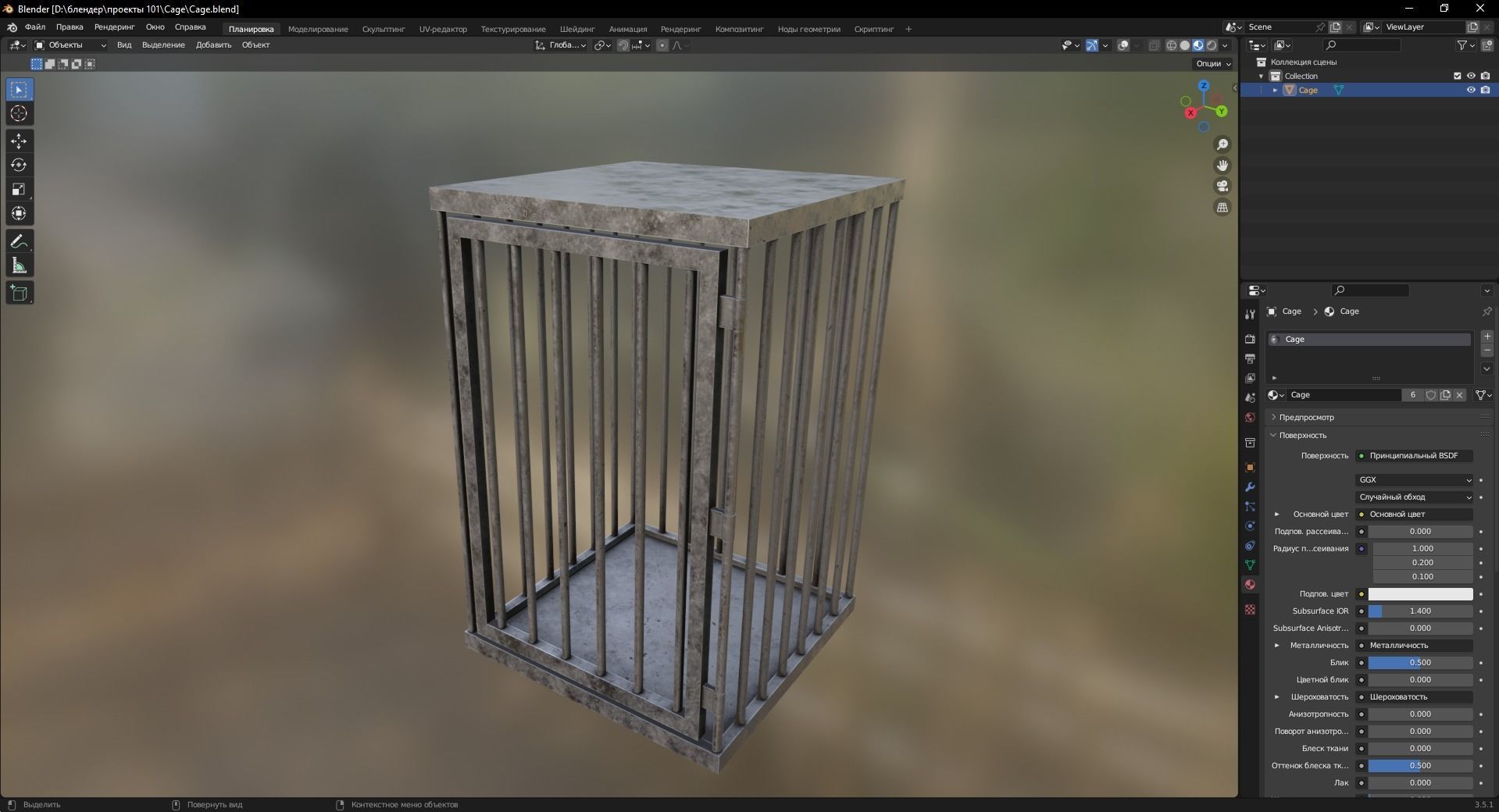Switch orthographic/perspective grid gizmo

[x=1222, y=208]
